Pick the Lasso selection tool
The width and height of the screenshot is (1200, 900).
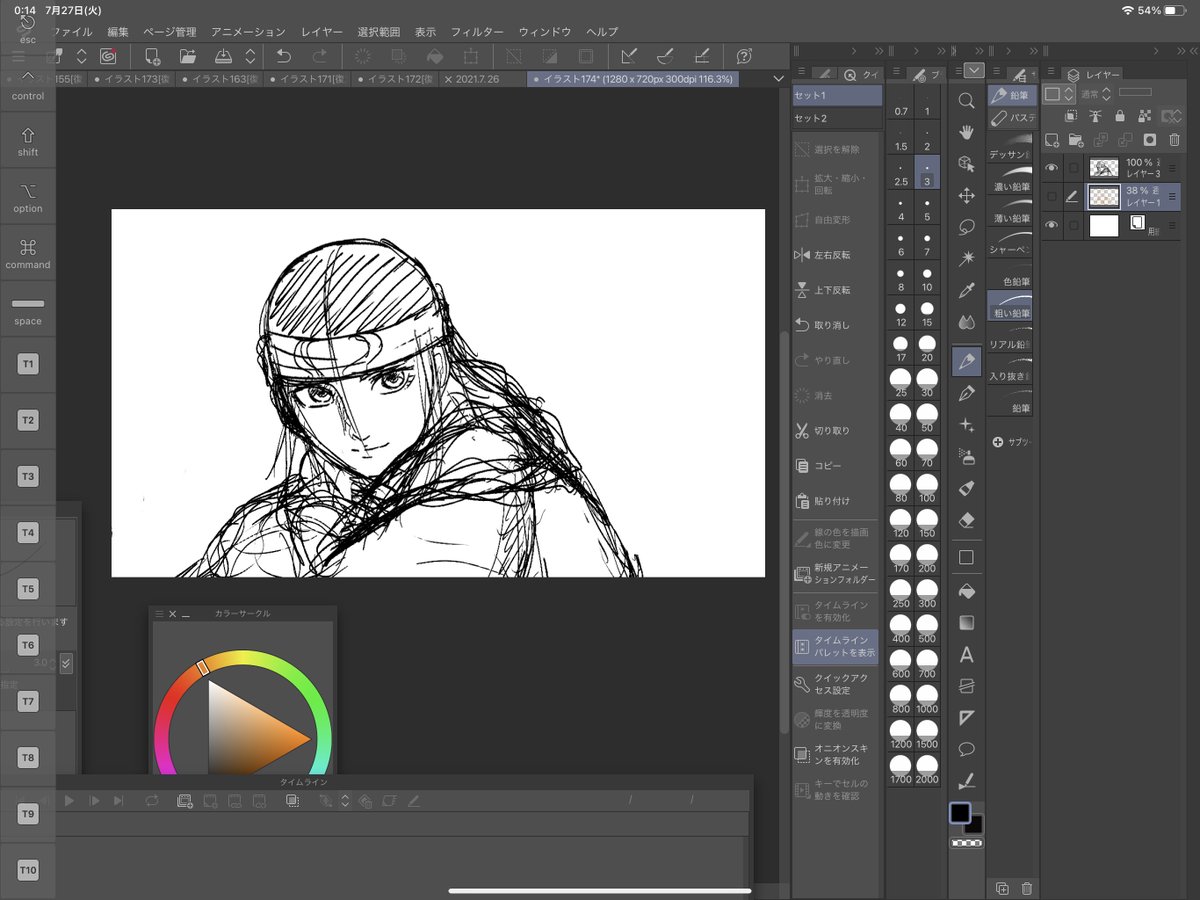point(966,227)
